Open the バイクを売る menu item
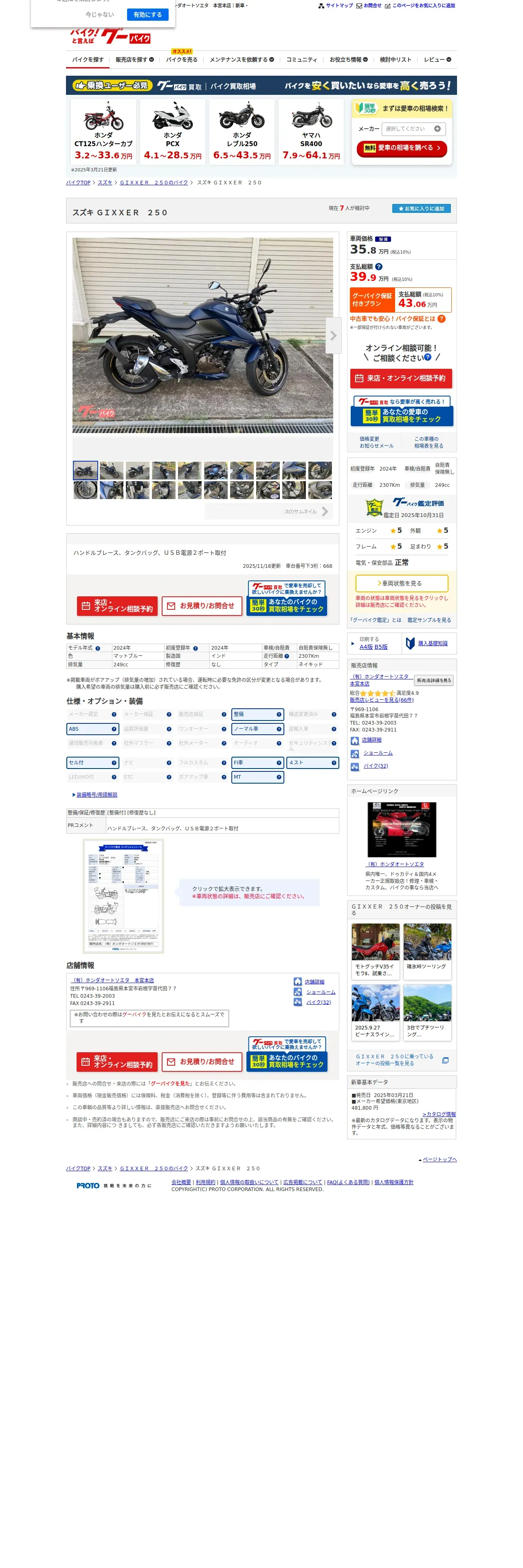This screenshot has height=1568, width=523. point(181,60)
